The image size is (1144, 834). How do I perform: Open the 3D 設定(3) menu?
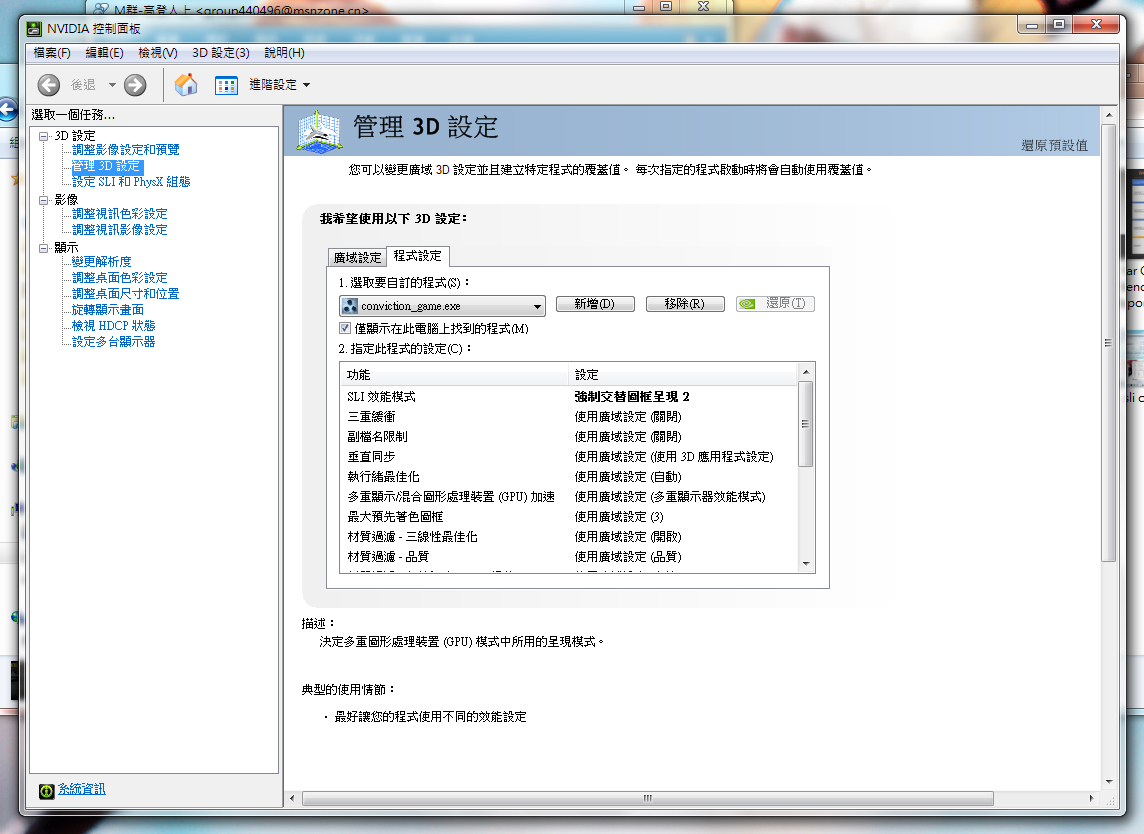pyautogui.click(x=221, y=53)
